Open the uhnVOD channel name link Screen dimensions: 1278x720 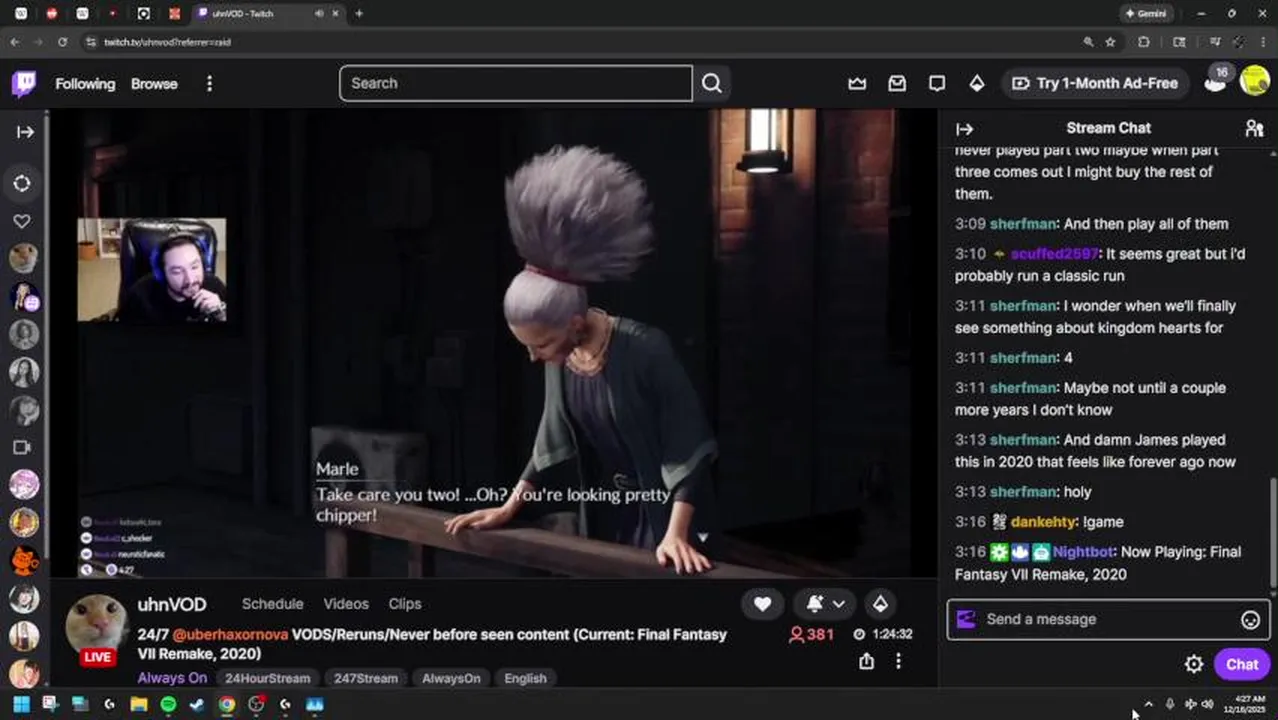[x=172, y=605]
